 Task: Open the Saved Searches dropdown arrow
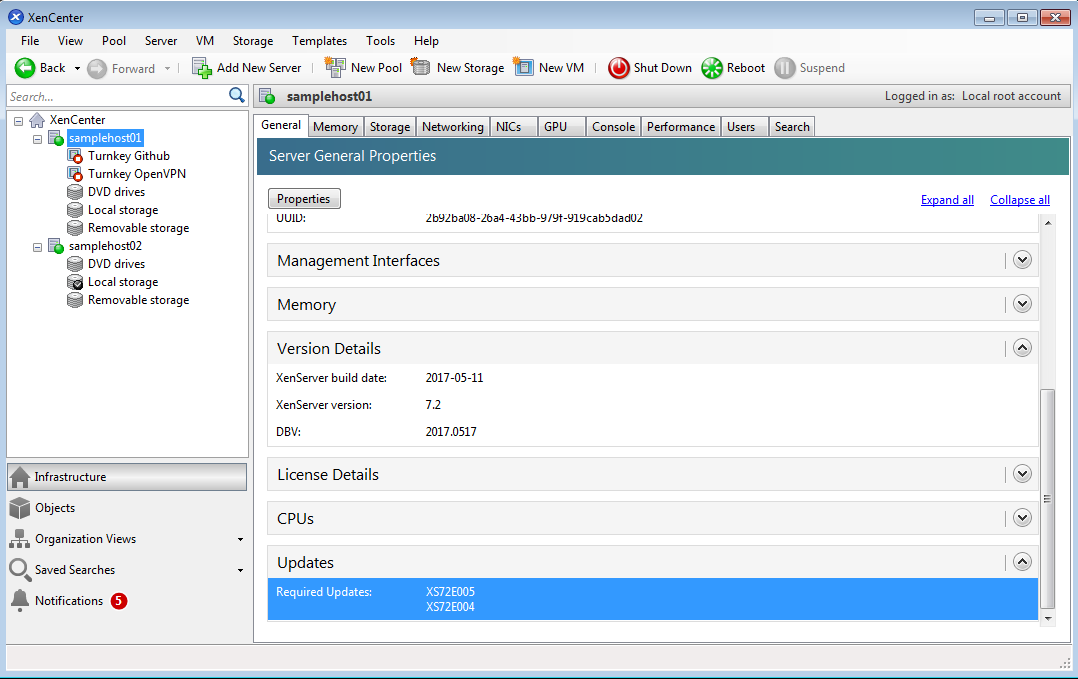click(240, 571)
